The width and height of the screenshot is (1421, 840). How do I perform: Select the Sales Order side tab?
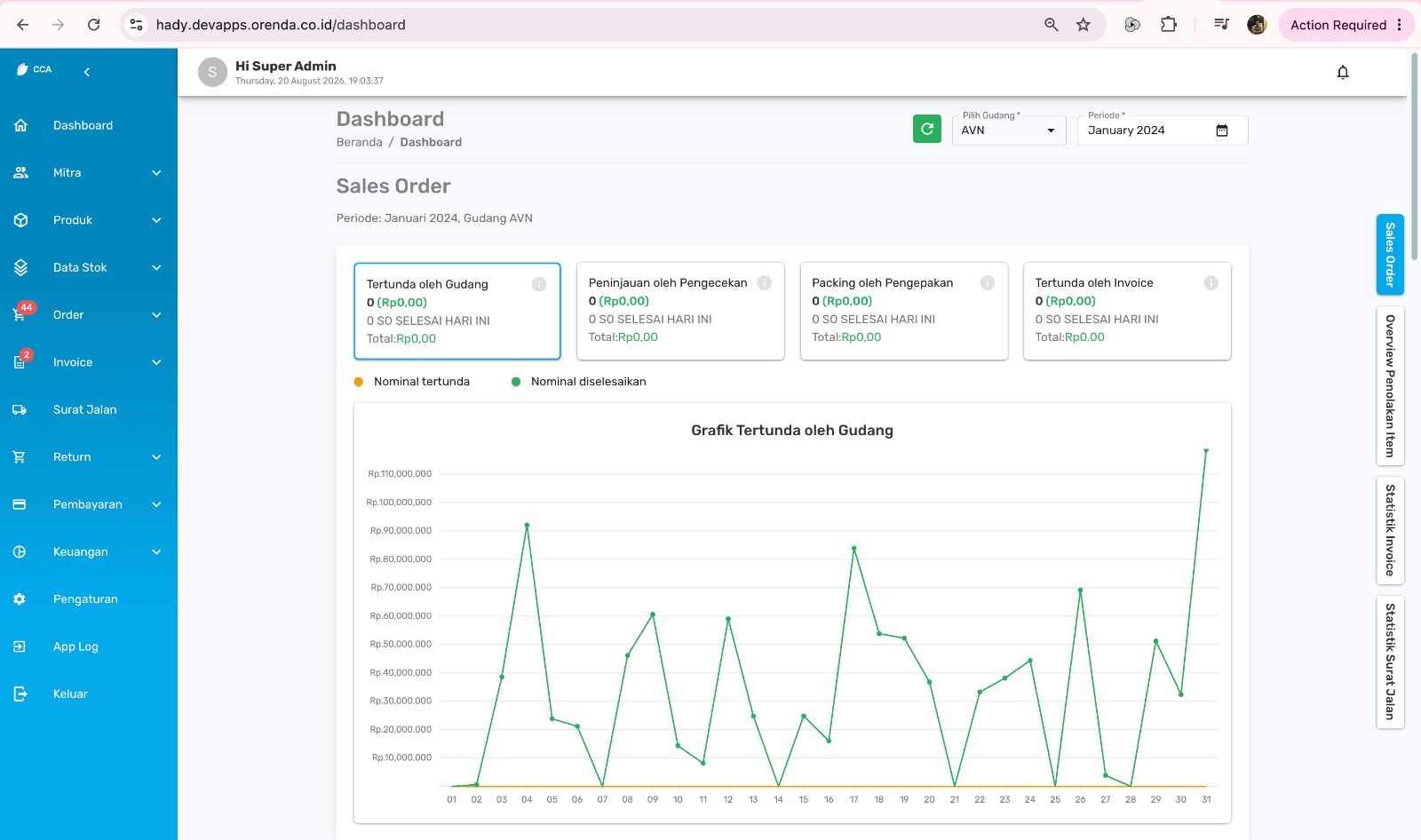pos(1390,255)
